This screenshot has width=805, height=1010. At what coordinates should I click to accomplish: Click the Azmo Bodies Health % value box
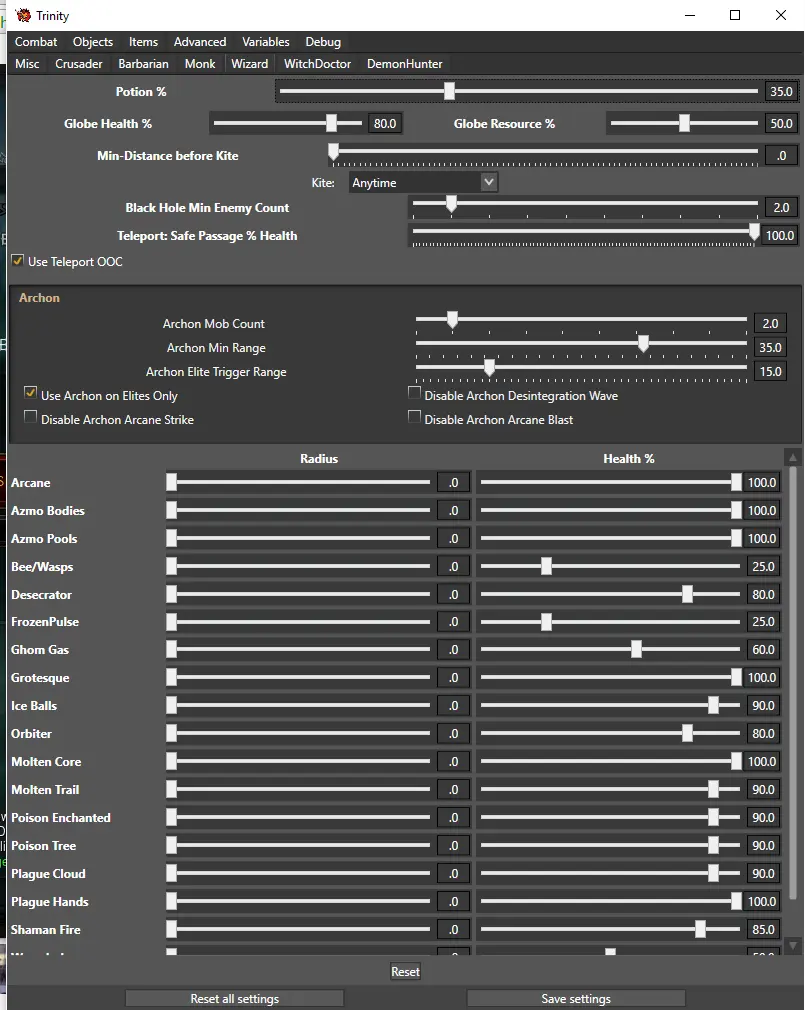(763, 510)
